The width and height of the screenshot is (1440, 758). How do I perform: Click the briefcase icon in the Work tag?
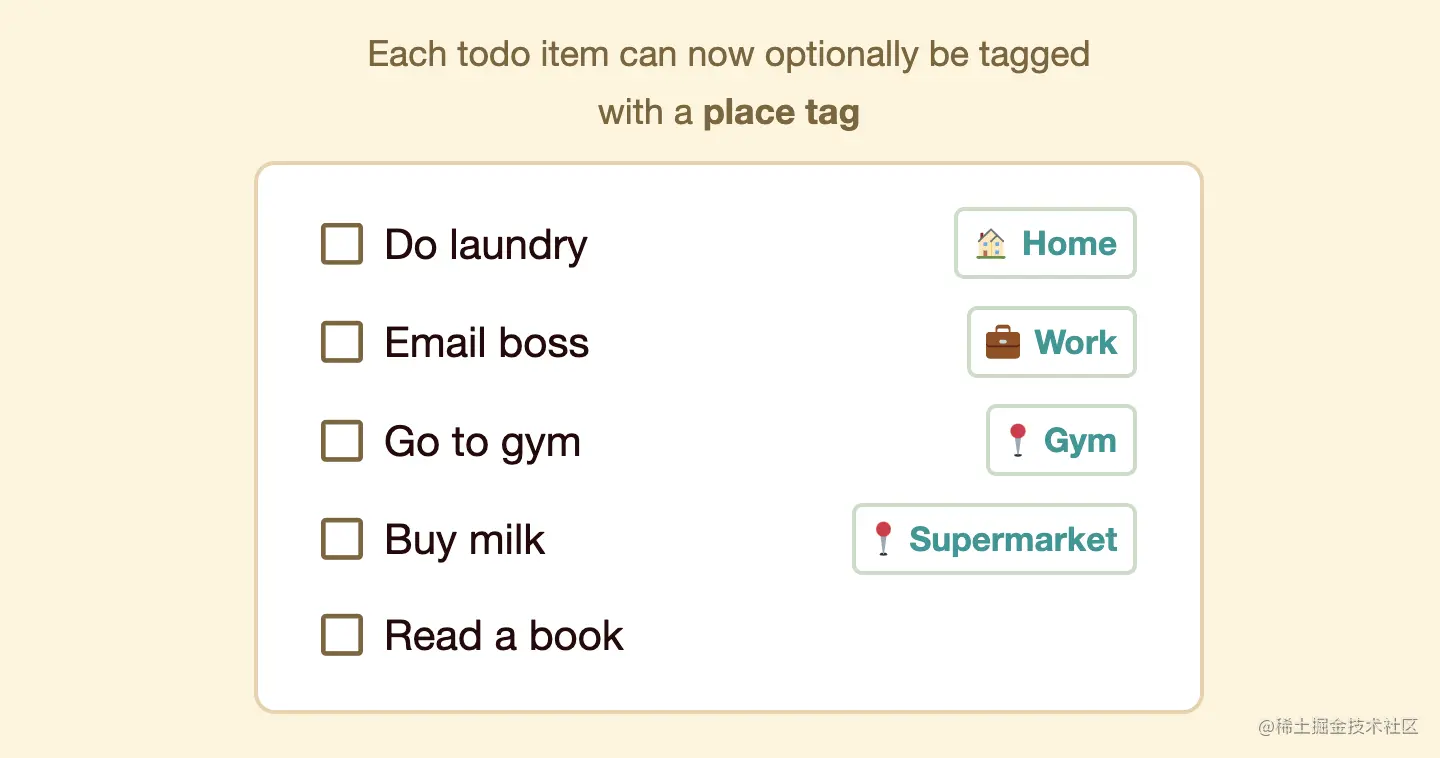point(1003,342)
